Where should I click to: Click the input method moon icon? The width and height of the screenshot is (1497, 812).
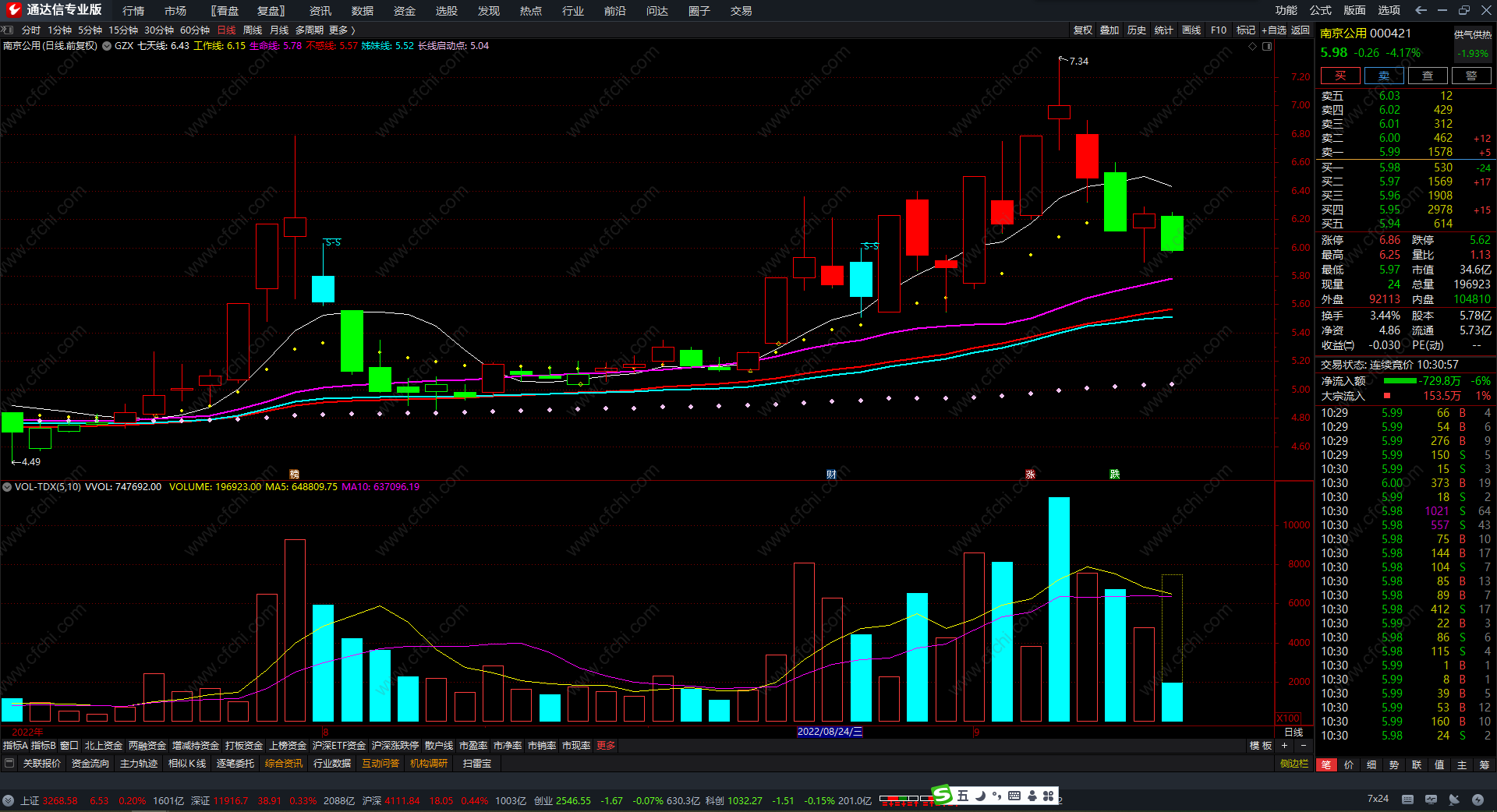pyautogui.click(x=980, y=796)
